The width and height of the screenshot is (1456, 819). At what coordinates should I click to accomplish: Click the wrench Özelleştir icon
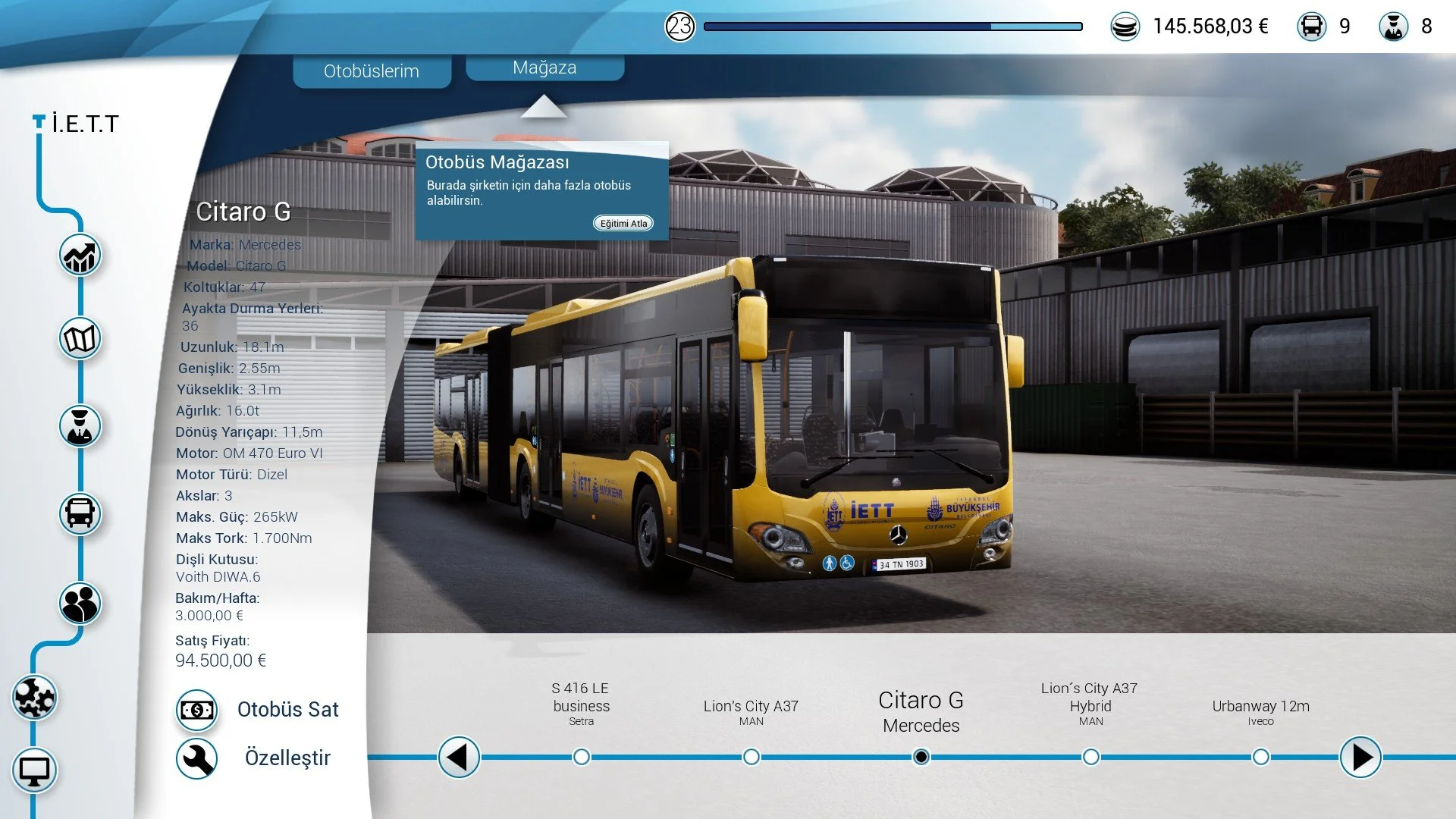[197, 758]
